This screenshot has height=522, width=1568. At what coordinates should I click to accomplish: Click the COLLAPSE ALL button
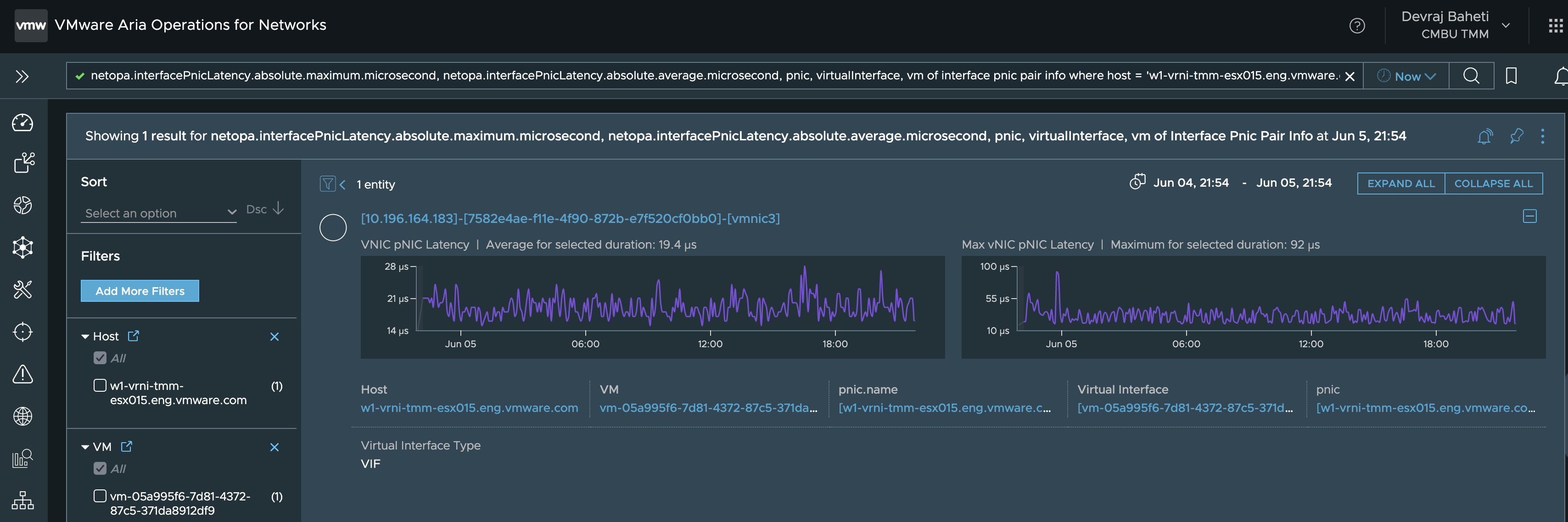click(1493, 184)
